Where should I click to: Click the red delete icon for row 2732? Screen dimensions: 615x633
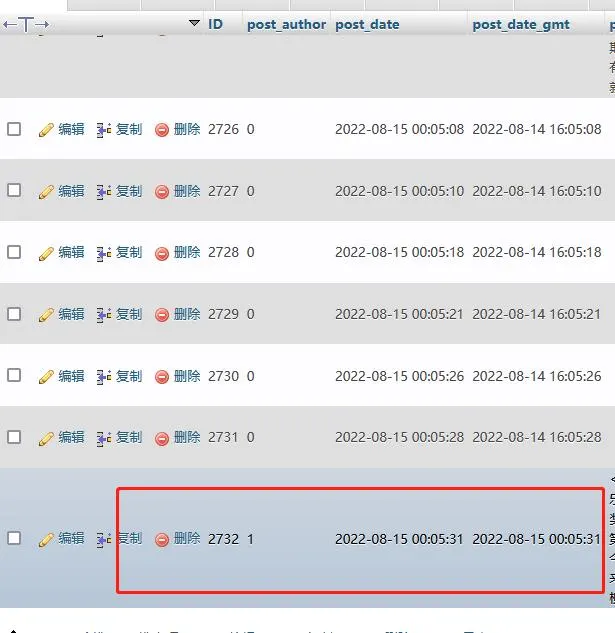pos(162,540)
